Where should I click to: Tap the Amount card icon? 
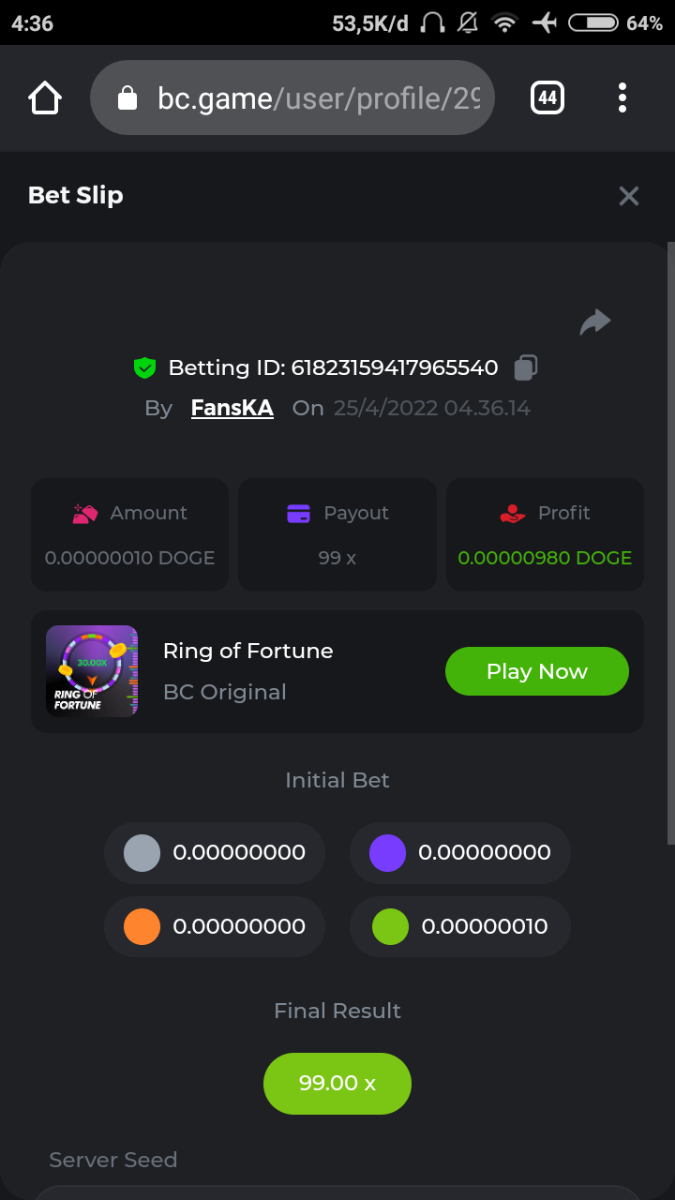[x=85, y=513]
